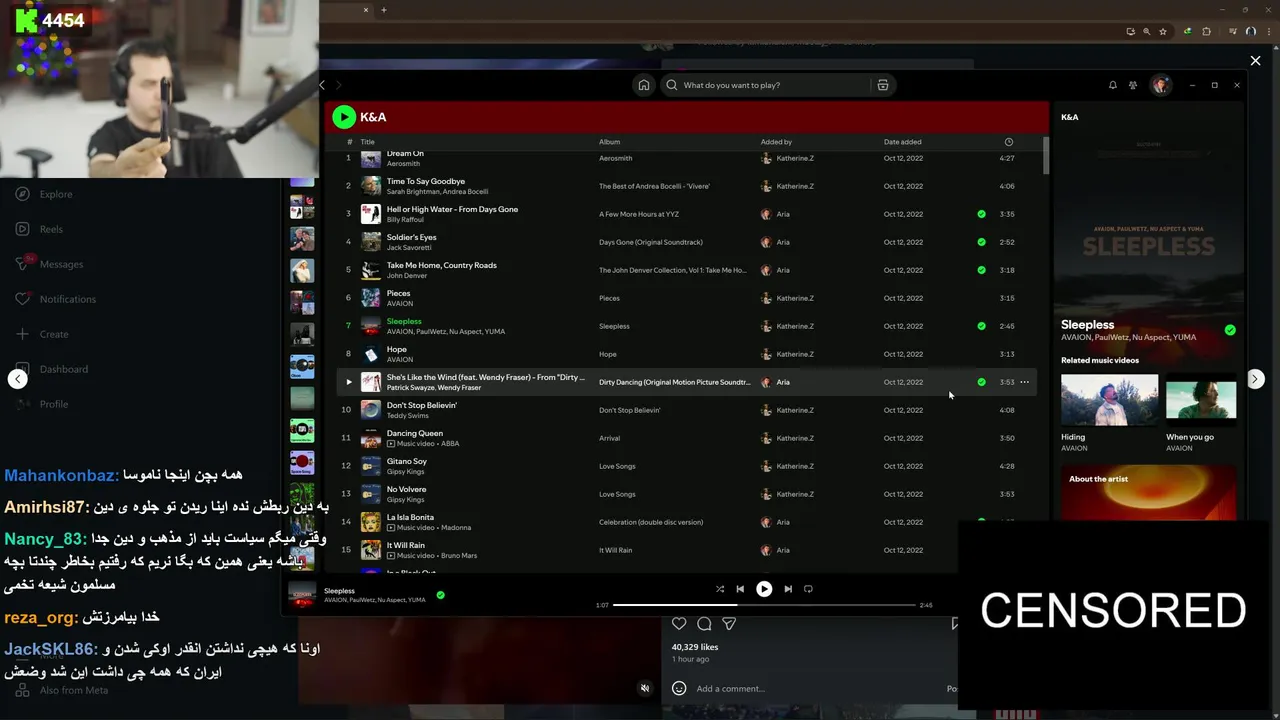1280x720 pixels.
Task: Open Instagram Reels in sidebar
Action: pyautogui.click(x=40, y=229)
